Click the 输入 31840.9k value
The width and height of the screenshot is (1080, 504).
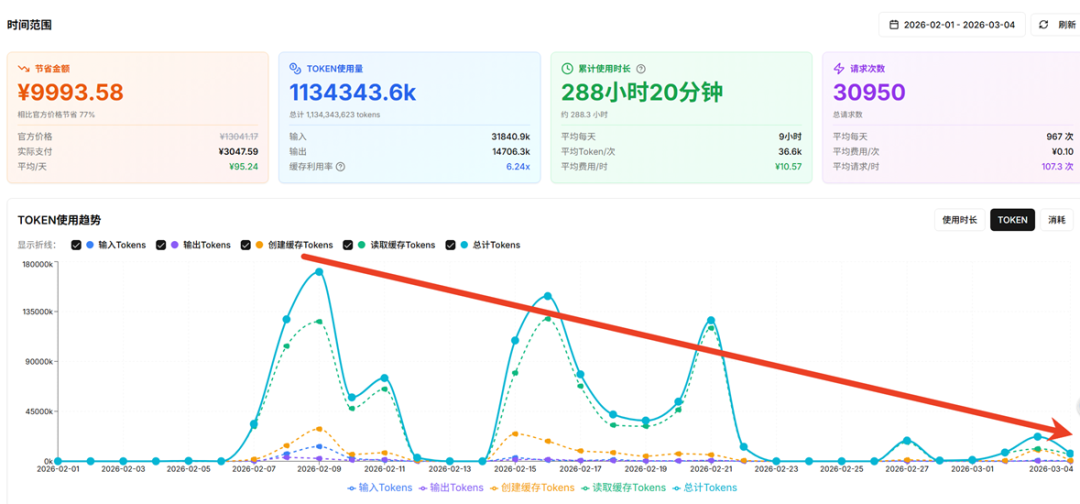tap(511, 136)
